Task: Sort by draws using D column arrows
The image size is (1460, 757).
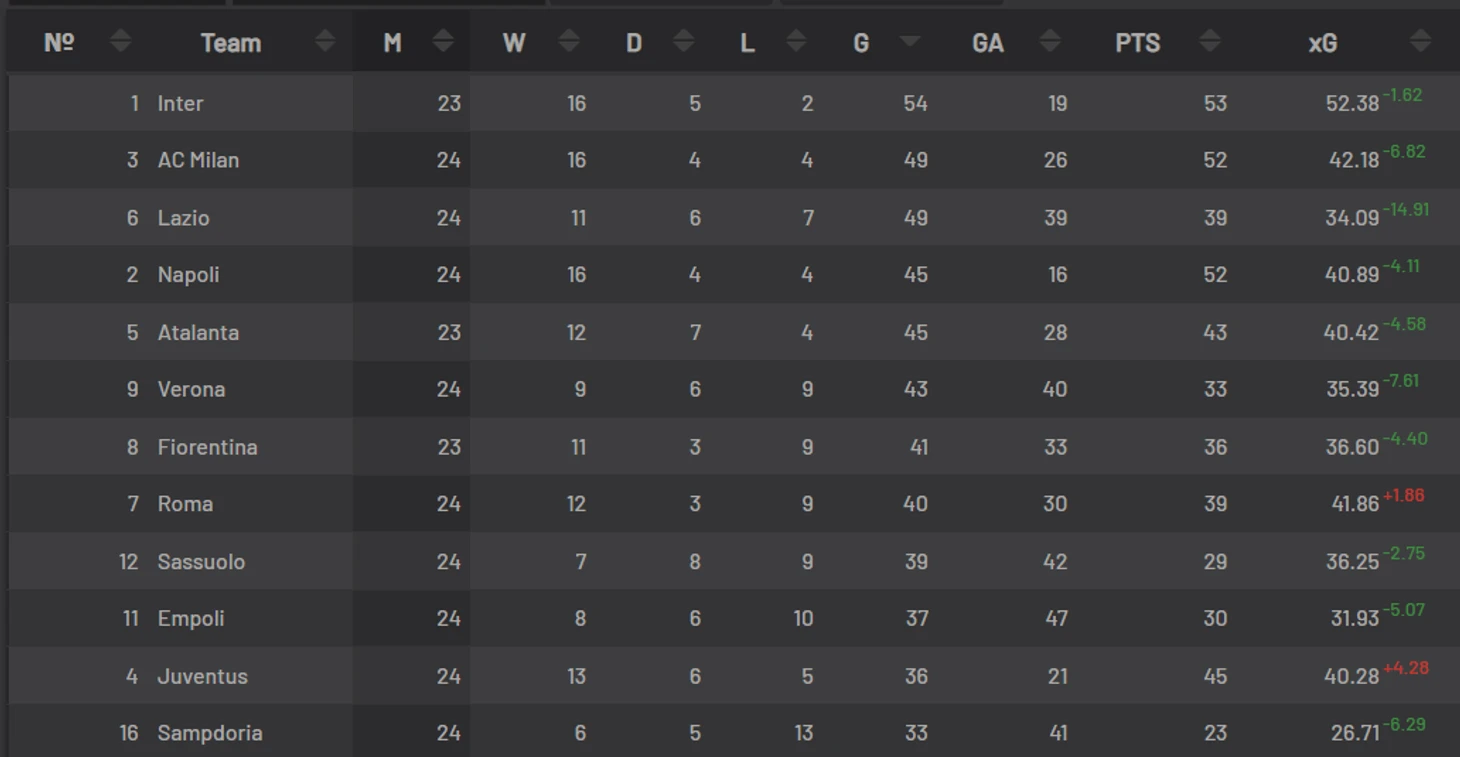Action: [684, 41]
